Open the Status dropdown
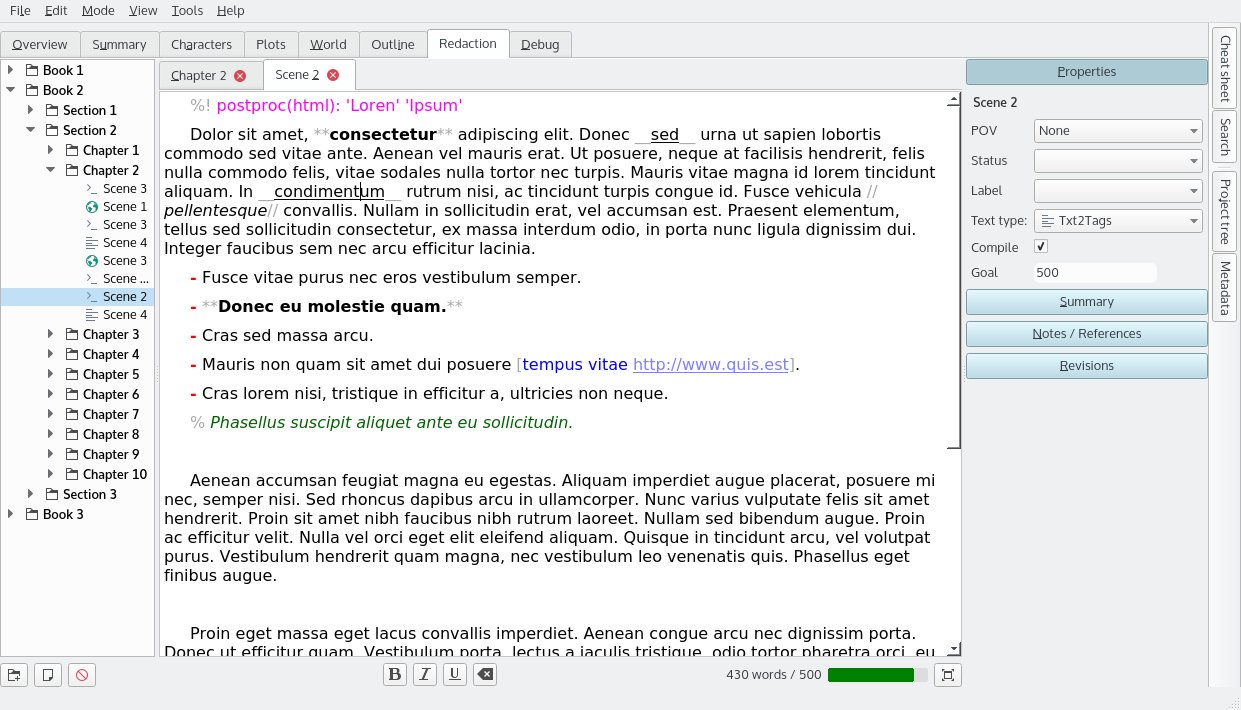 pos(1118,161)
